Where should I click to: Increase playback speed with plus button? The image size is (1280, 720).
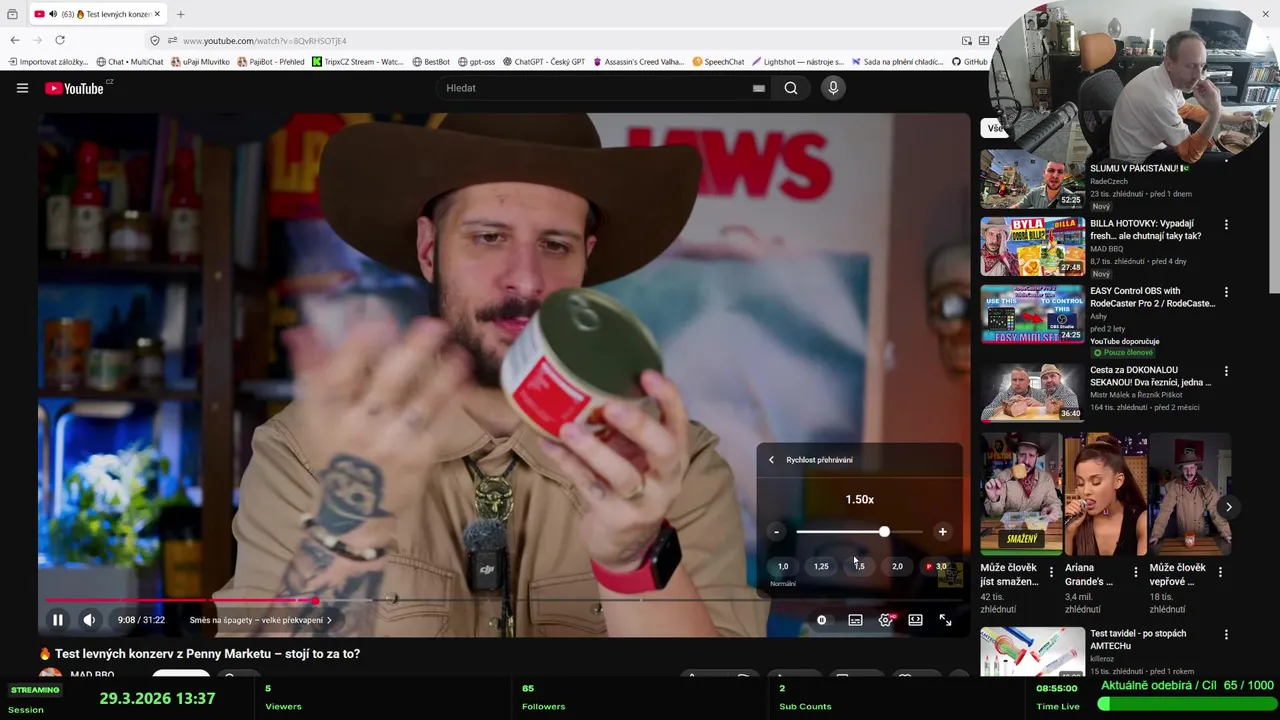point(942,532)
